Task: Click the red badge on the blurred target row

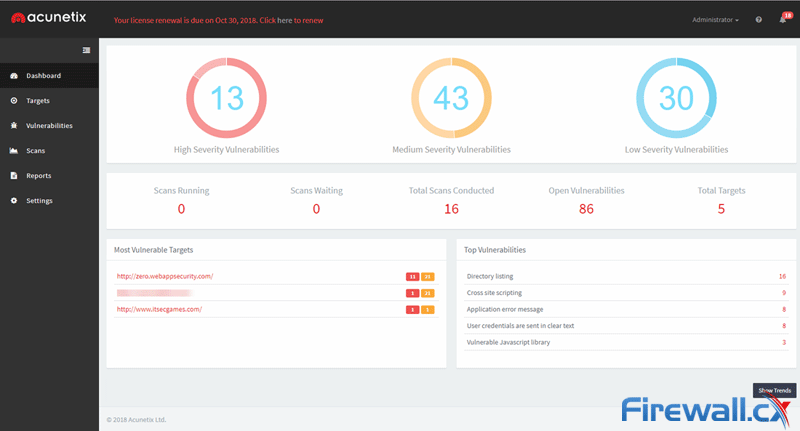Action: click(x=412, y=293)
